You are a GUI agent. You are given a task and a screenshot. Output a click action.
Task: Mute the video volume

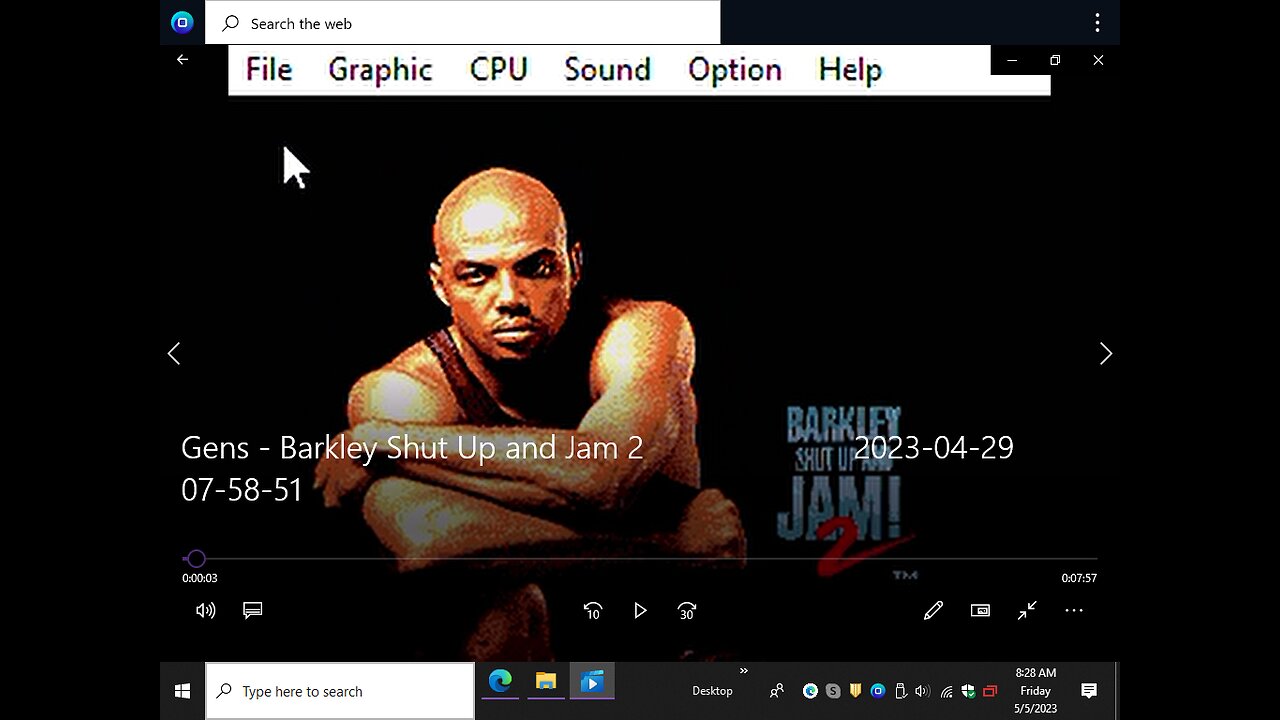point(206,610)
